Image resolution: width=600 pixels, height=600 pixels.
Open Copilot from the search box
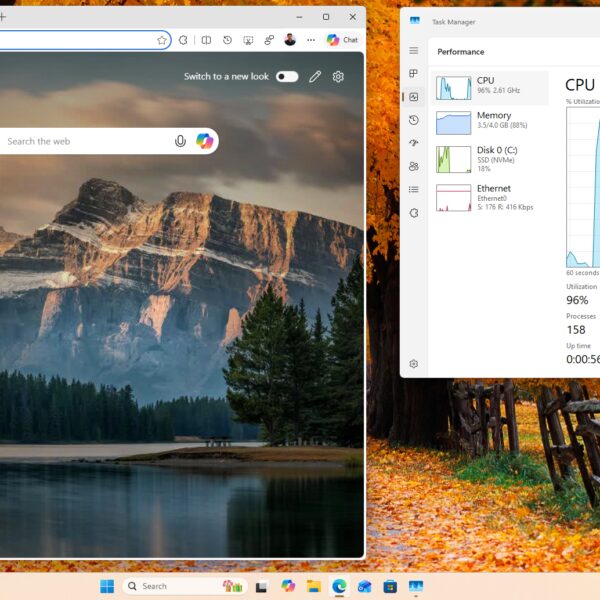[x=204, y=141]
